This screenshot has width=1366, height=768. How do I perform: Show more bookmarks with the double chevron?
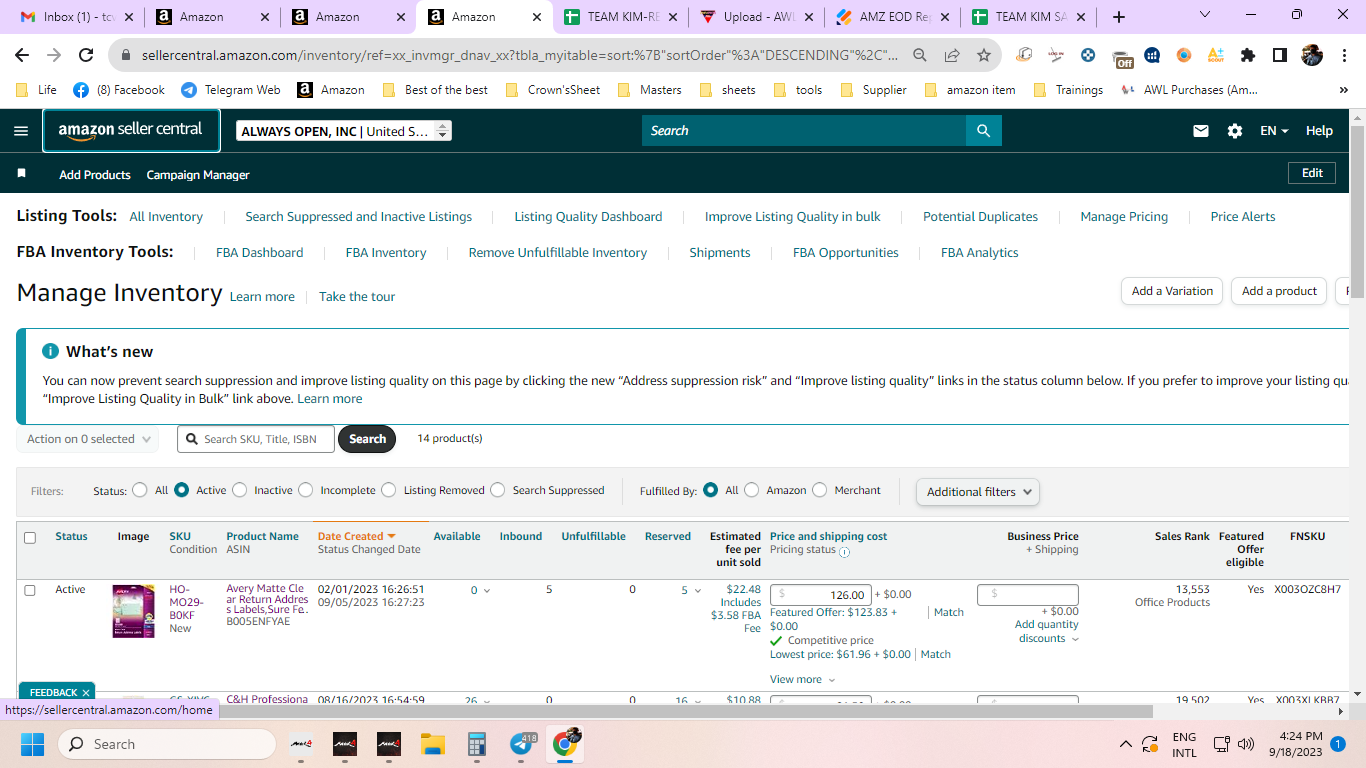pyautogui.click(x=1343, y=90)
